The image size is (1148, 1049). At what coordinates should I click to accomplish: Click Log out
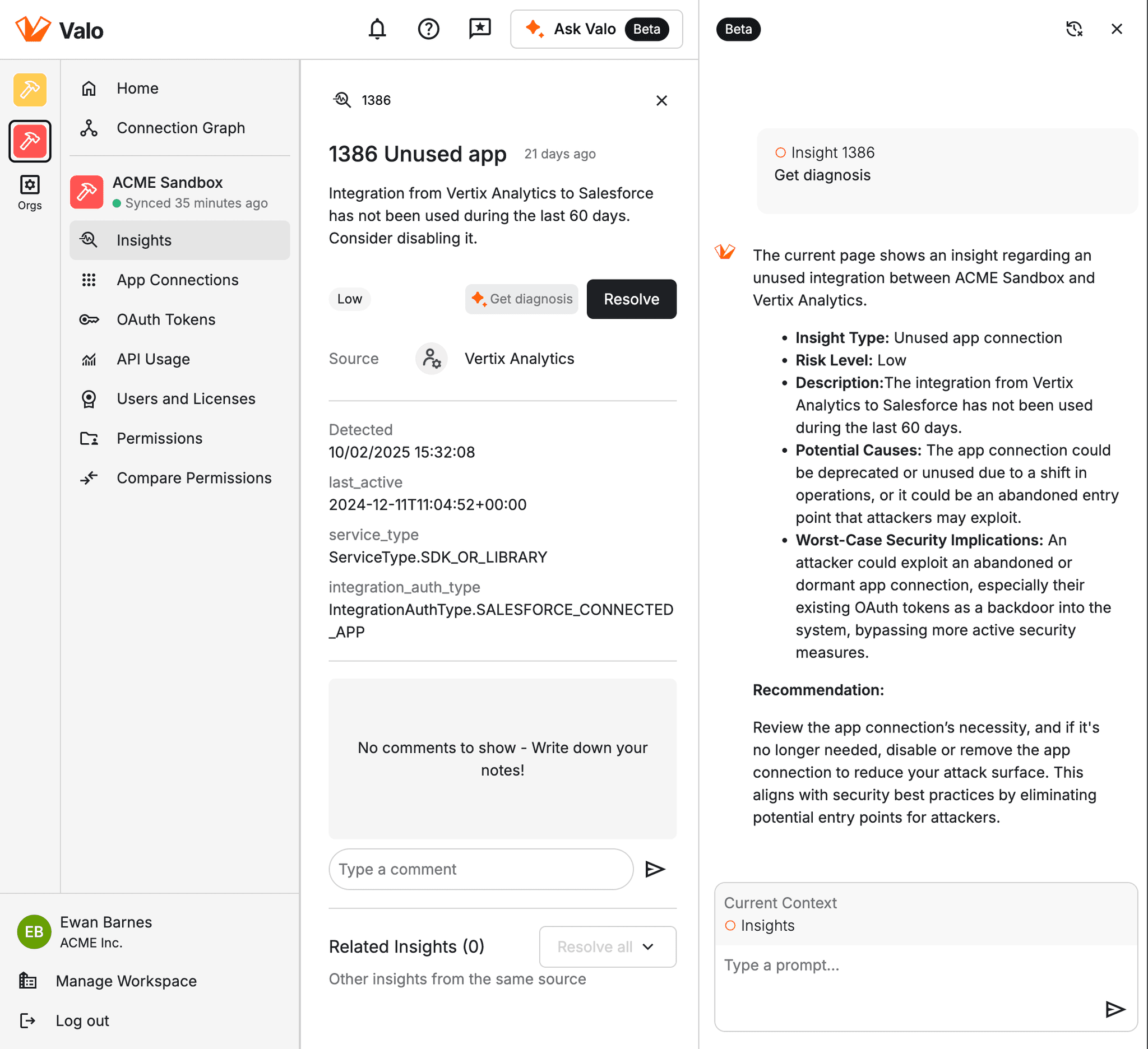point(64,1020)
